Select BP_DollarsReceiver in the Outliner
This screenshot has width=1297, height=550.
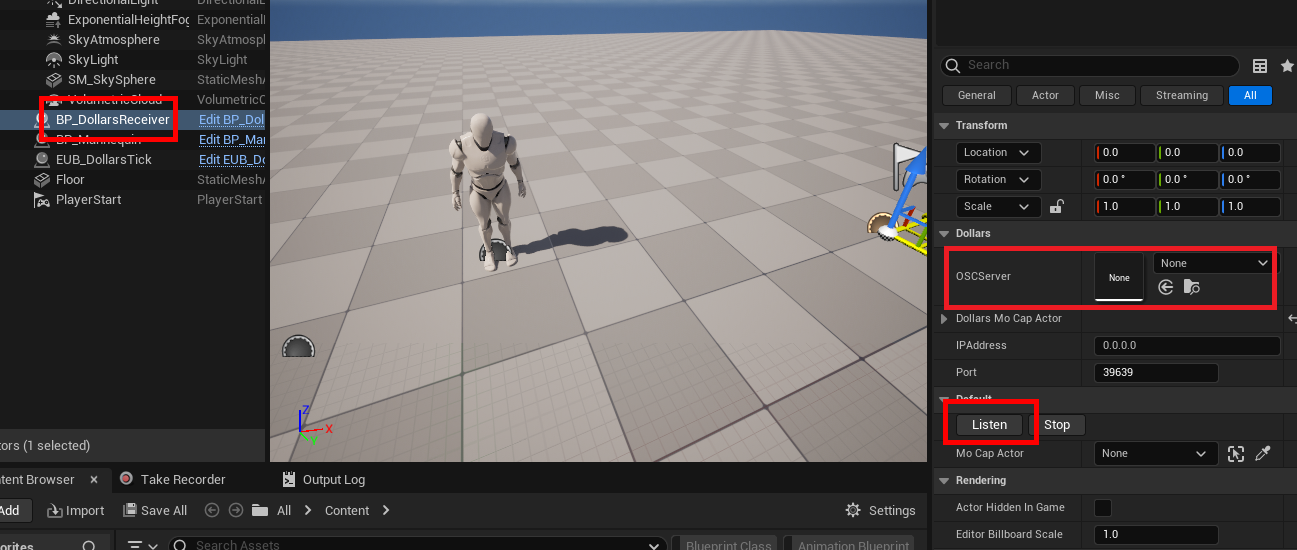tap(112, 120)
